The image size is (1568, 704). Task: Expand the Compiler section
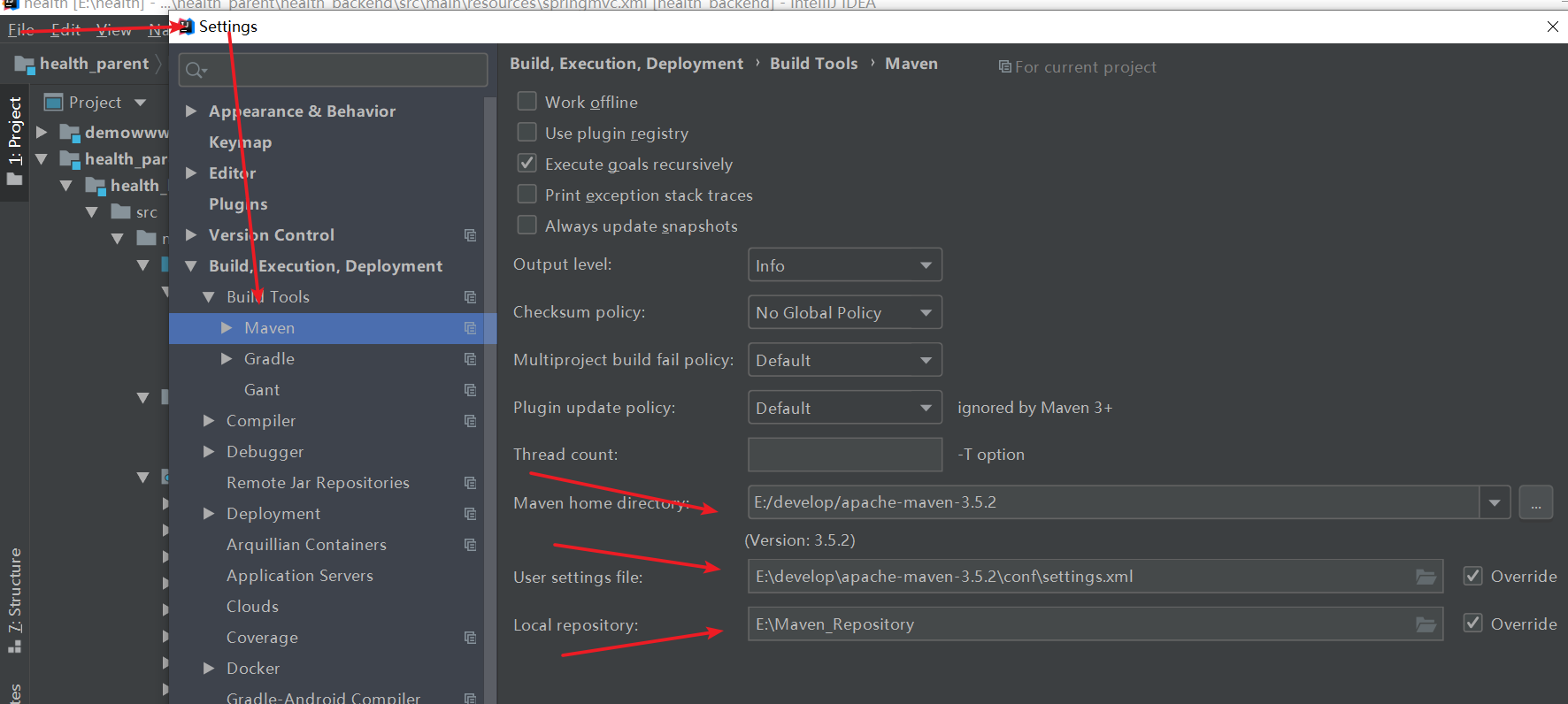208,420
